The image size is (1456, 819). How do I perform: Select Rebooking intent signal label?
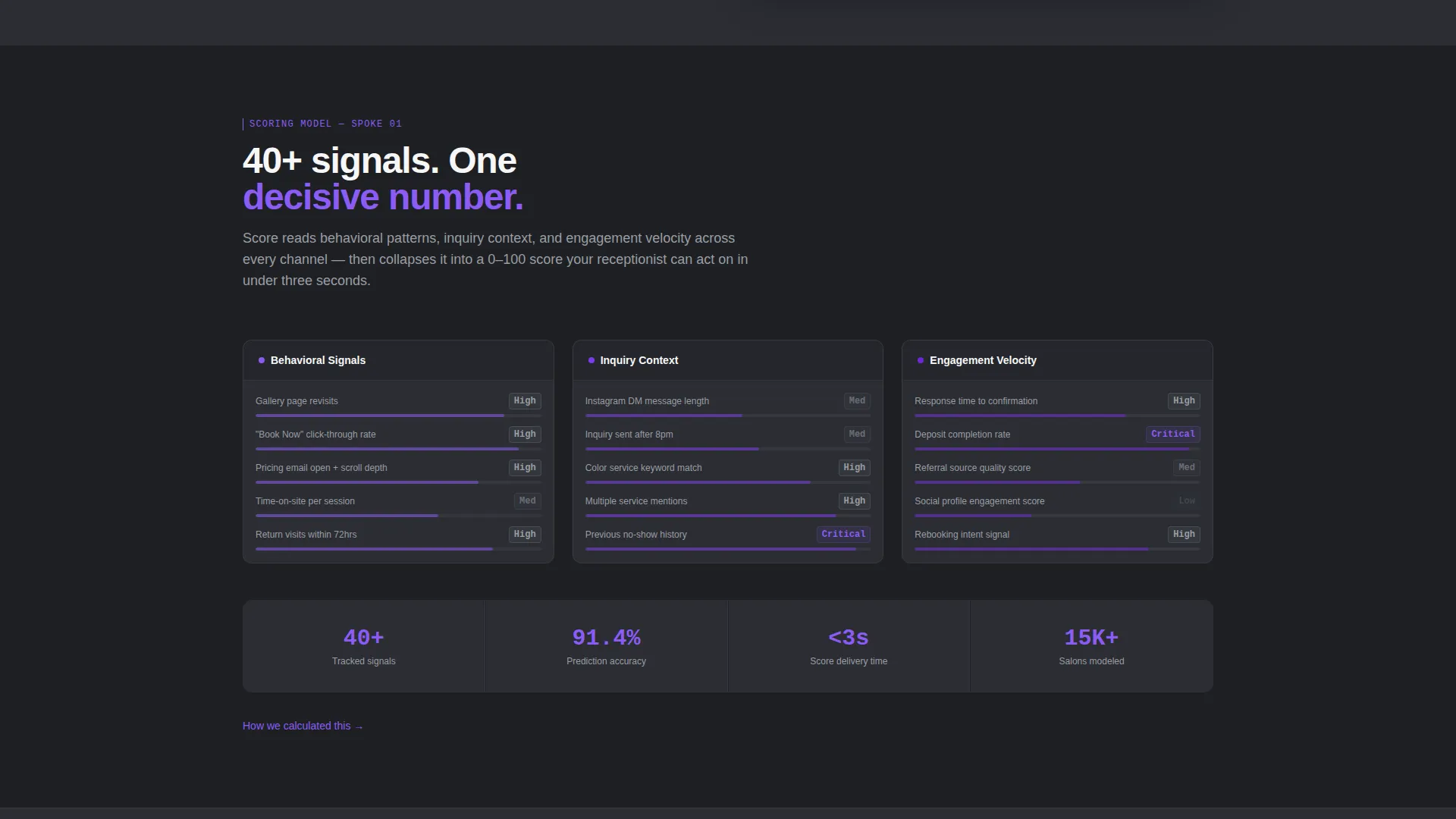(962, 535)
